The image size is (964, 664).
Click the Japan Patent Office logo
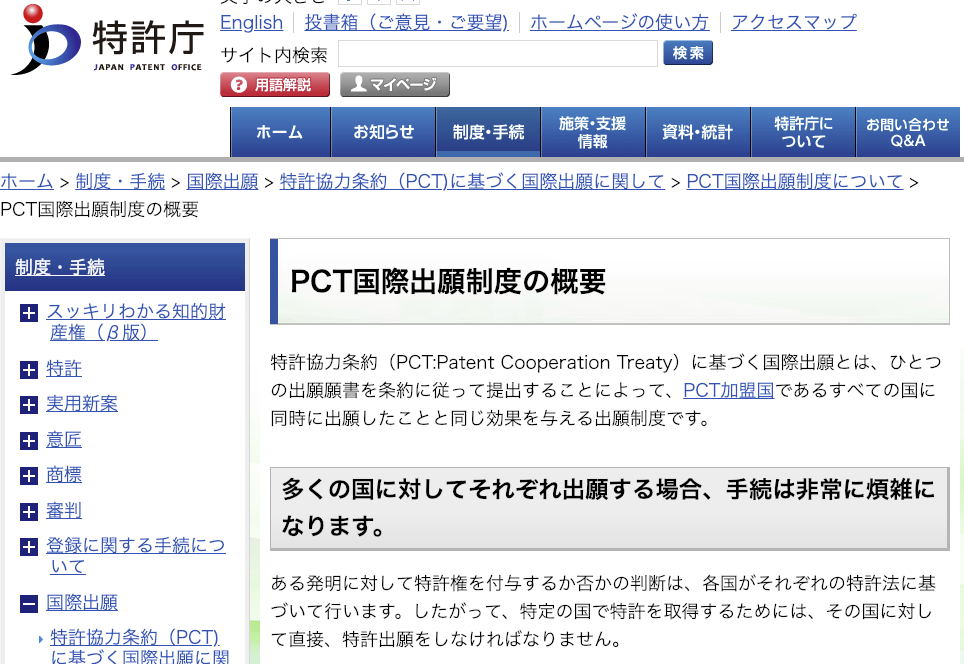(x=108, y=40)
